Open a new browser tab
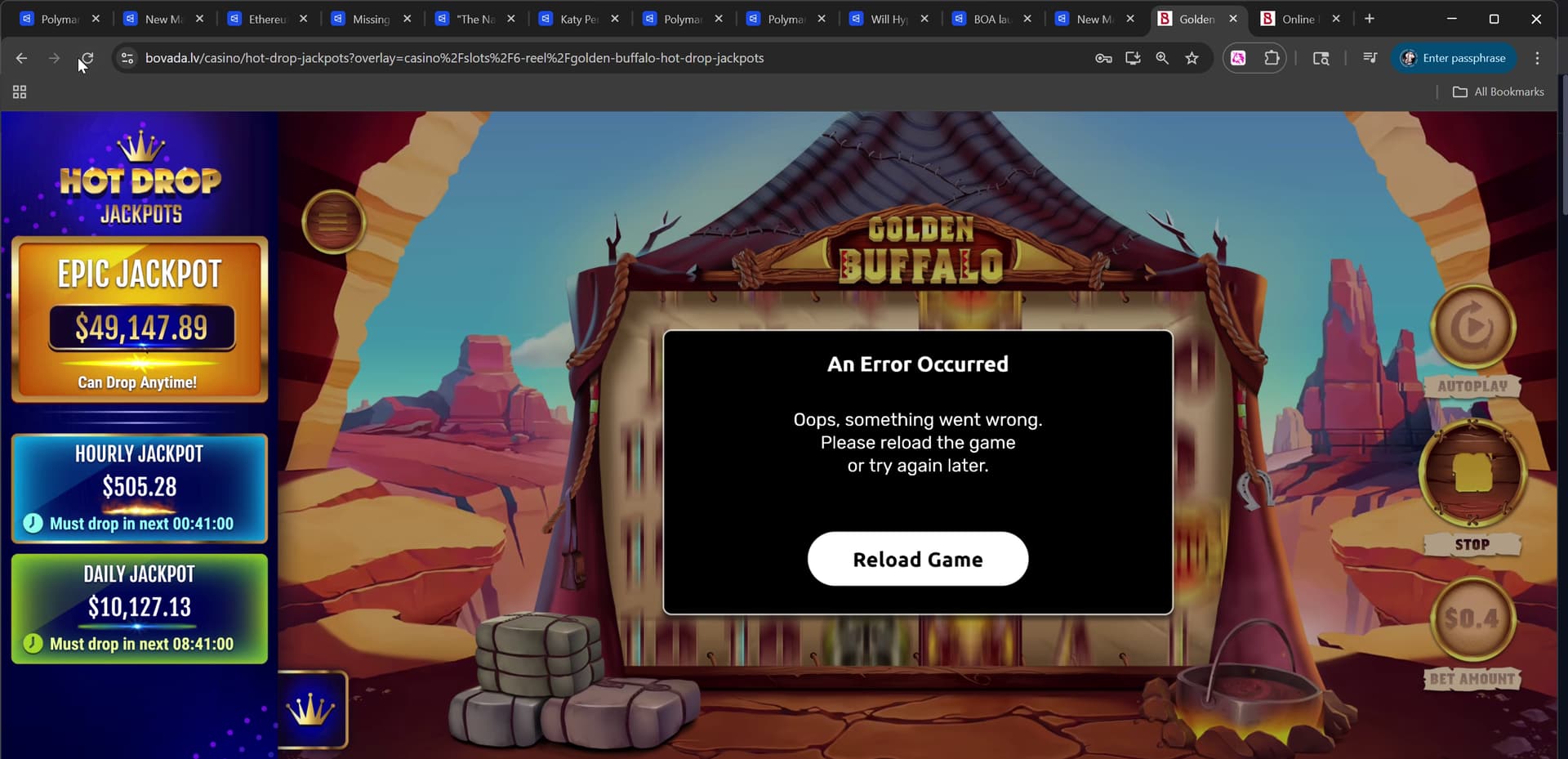The height and width of the screenshot is (759, 1568). click(x=1370, y=19)
